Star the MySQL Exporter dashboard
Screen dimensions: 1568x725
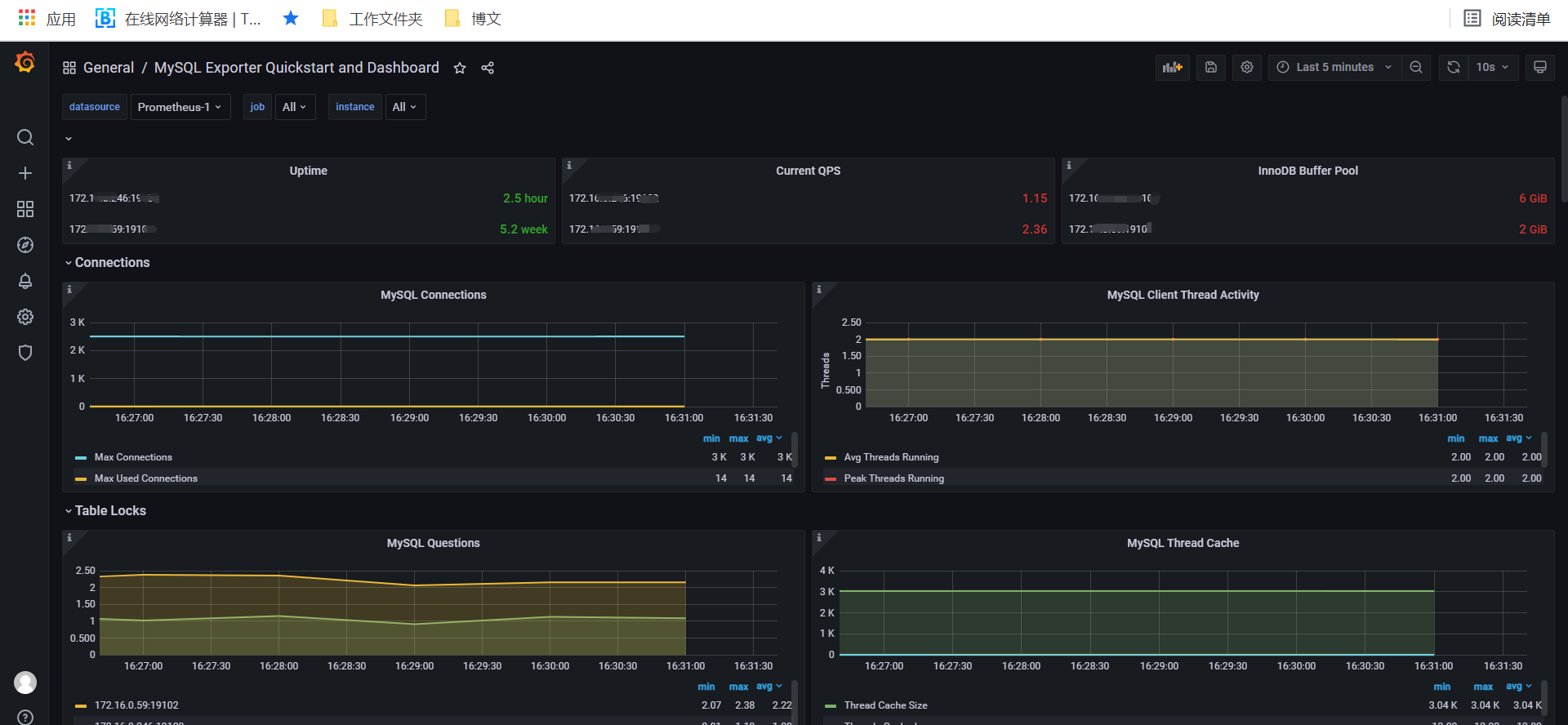tap(460, 68)
